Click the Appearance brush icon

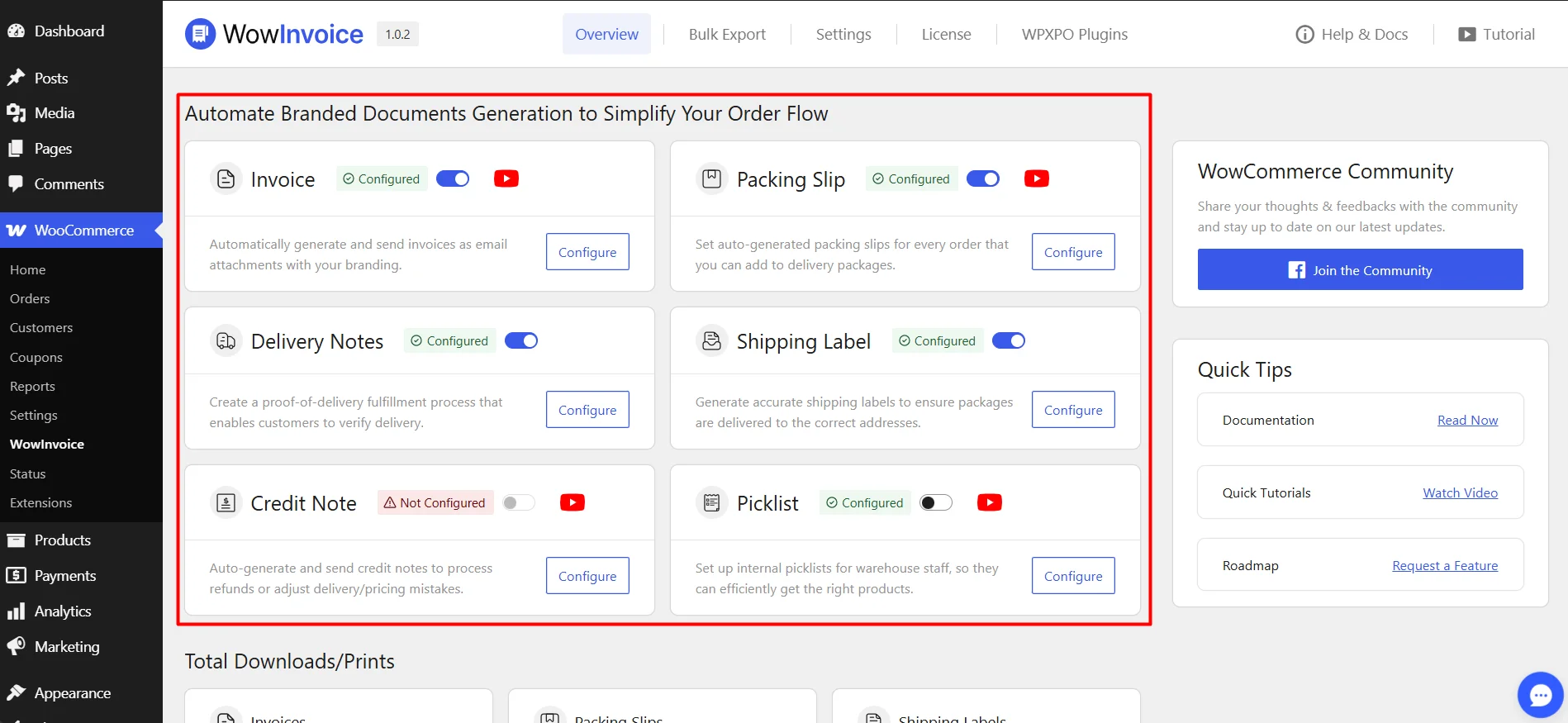click(x=16, y=692)
